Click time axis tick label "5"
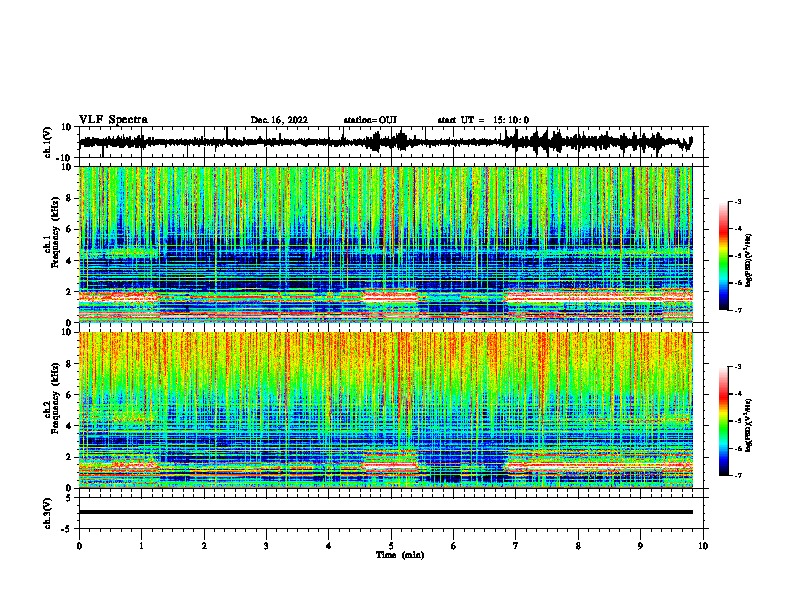Screen dimensions: 792x612 [x=391, y=546]
